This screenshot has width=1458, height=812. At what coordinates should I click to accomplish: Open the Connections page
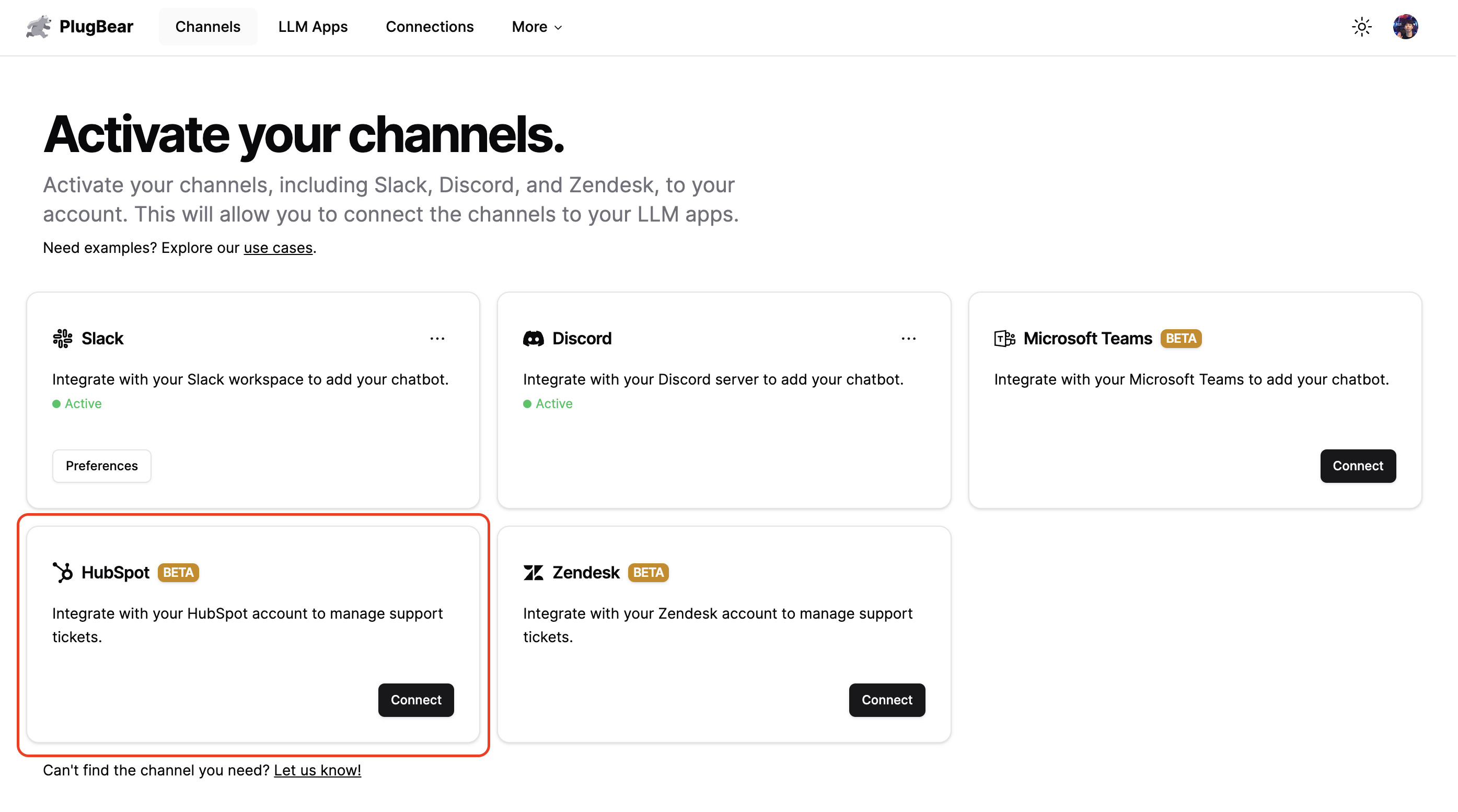pos(430,27)
